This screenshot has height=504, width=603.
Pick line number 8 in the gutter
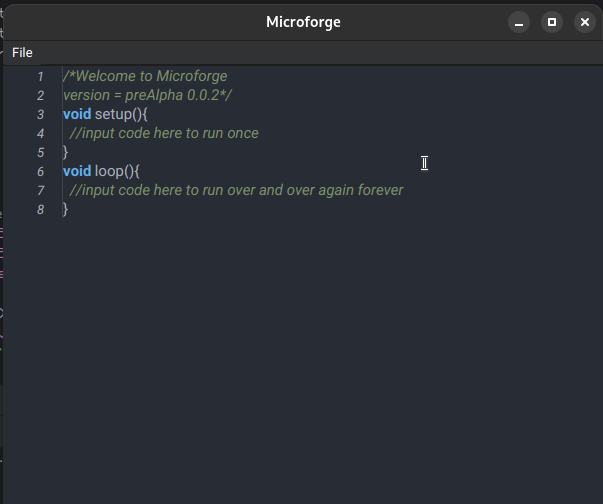40,209
